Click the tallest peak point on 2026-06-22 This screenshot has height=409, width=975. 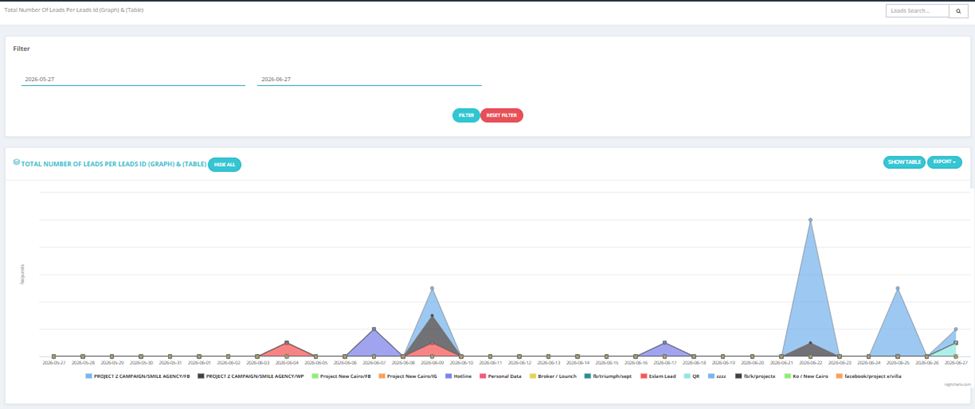810,220
